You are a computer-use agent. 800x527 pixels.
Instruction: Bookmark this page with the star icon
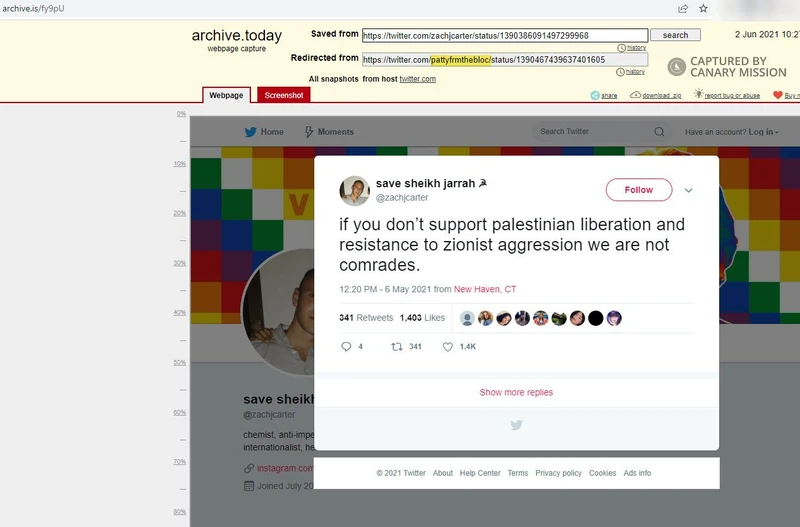(x=703, y=8)
